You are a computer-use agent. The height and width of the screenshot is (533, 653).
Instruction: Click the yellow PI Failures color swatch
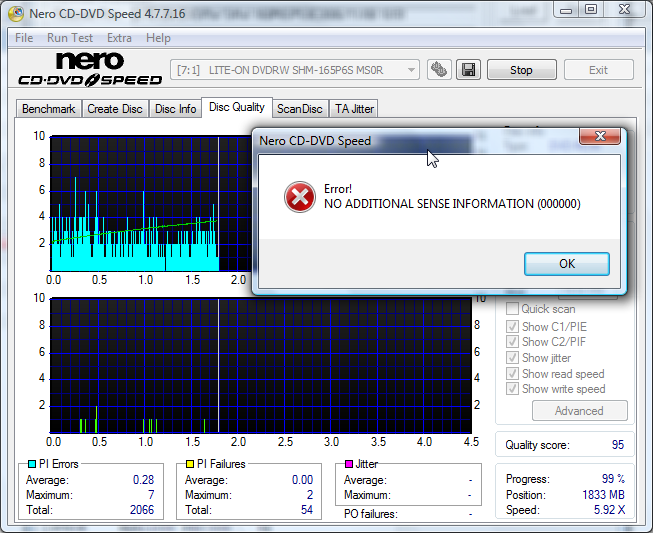pos(190,464)
